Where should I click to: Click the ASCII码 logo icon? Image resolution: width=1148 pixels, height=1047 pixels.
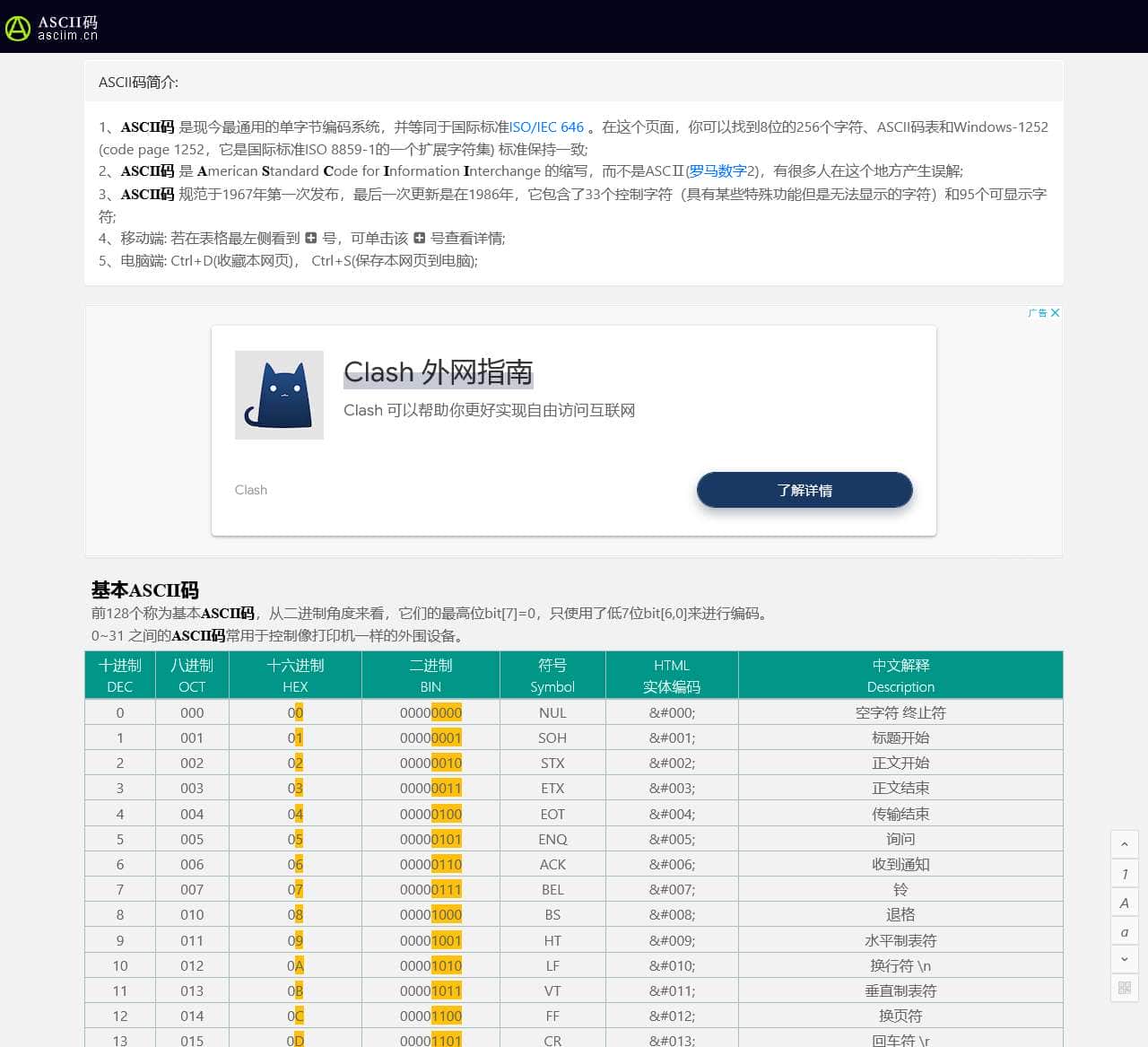(x=18, y=28)
